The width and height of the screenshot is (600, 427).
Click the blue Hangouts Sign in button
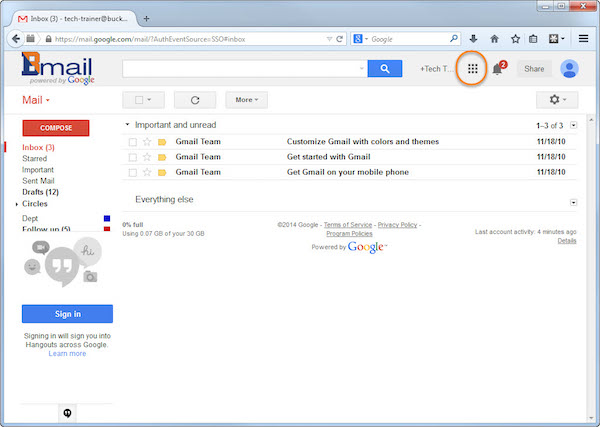(67, 314)
